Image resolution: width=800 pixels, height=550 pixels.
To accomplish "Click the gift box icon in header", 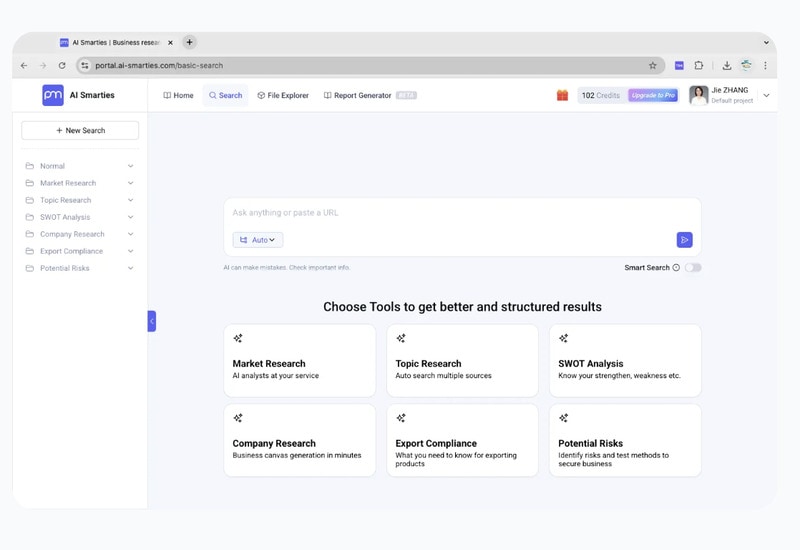I will (562, 95).
